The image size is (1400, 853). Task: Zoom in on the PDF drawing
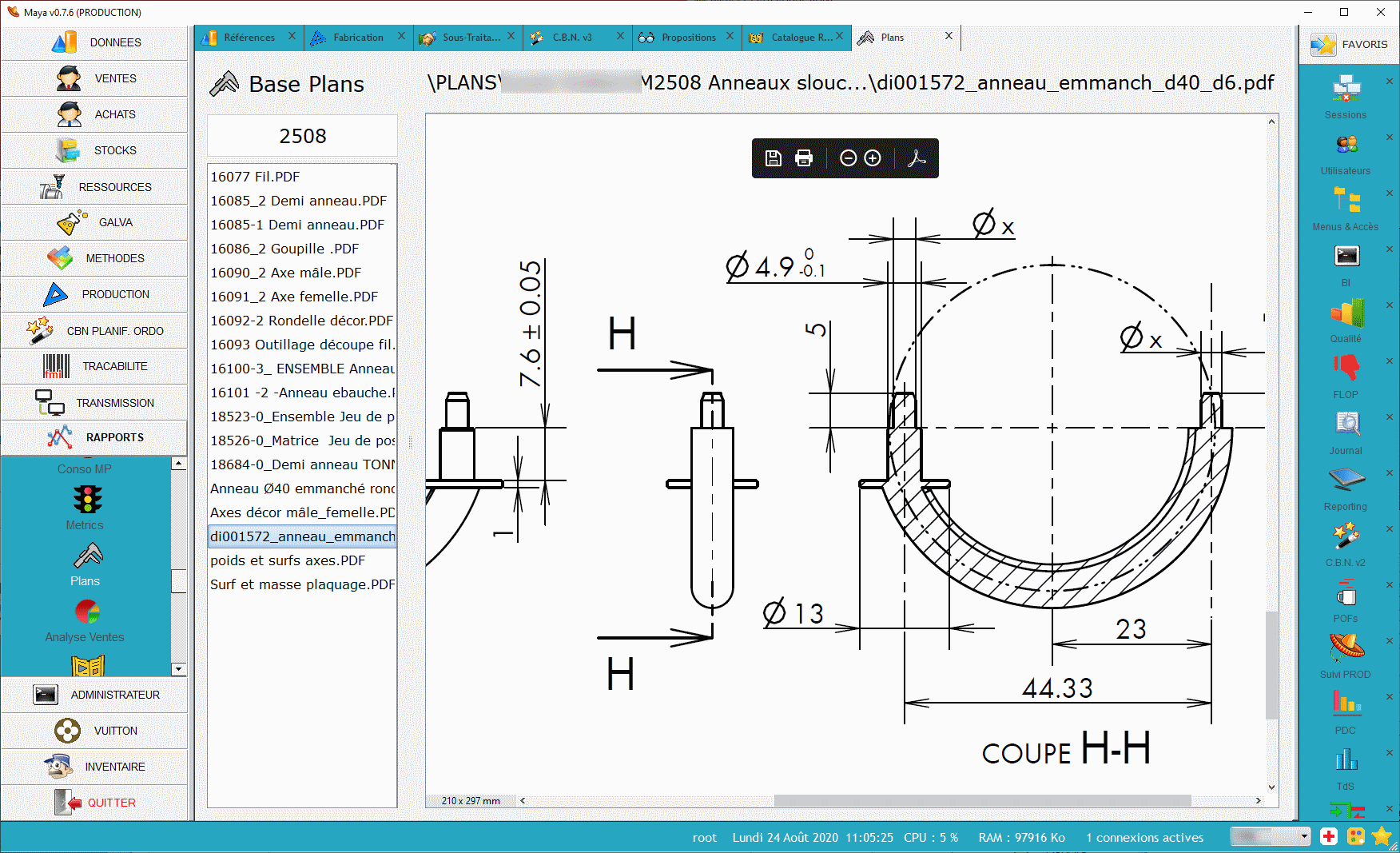point(873,158)
